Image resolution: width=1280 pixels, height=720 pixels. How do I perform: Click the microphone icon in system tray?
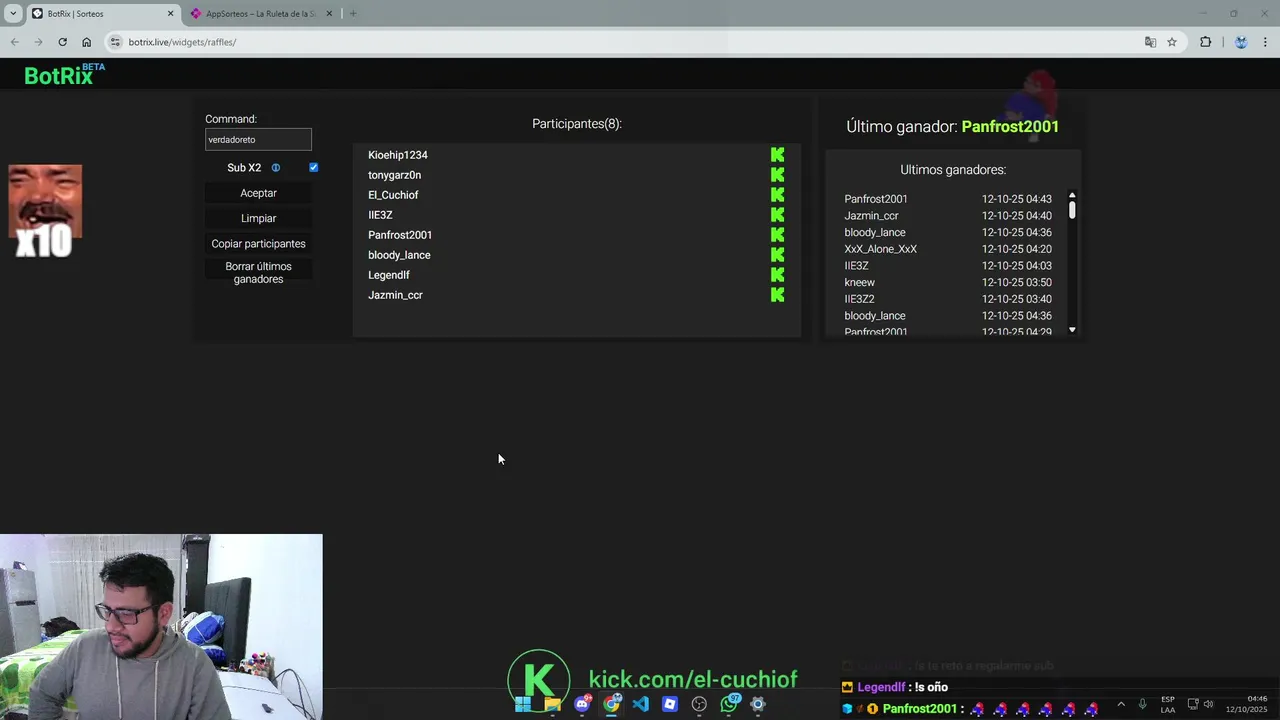click(x=1142, y=704)
